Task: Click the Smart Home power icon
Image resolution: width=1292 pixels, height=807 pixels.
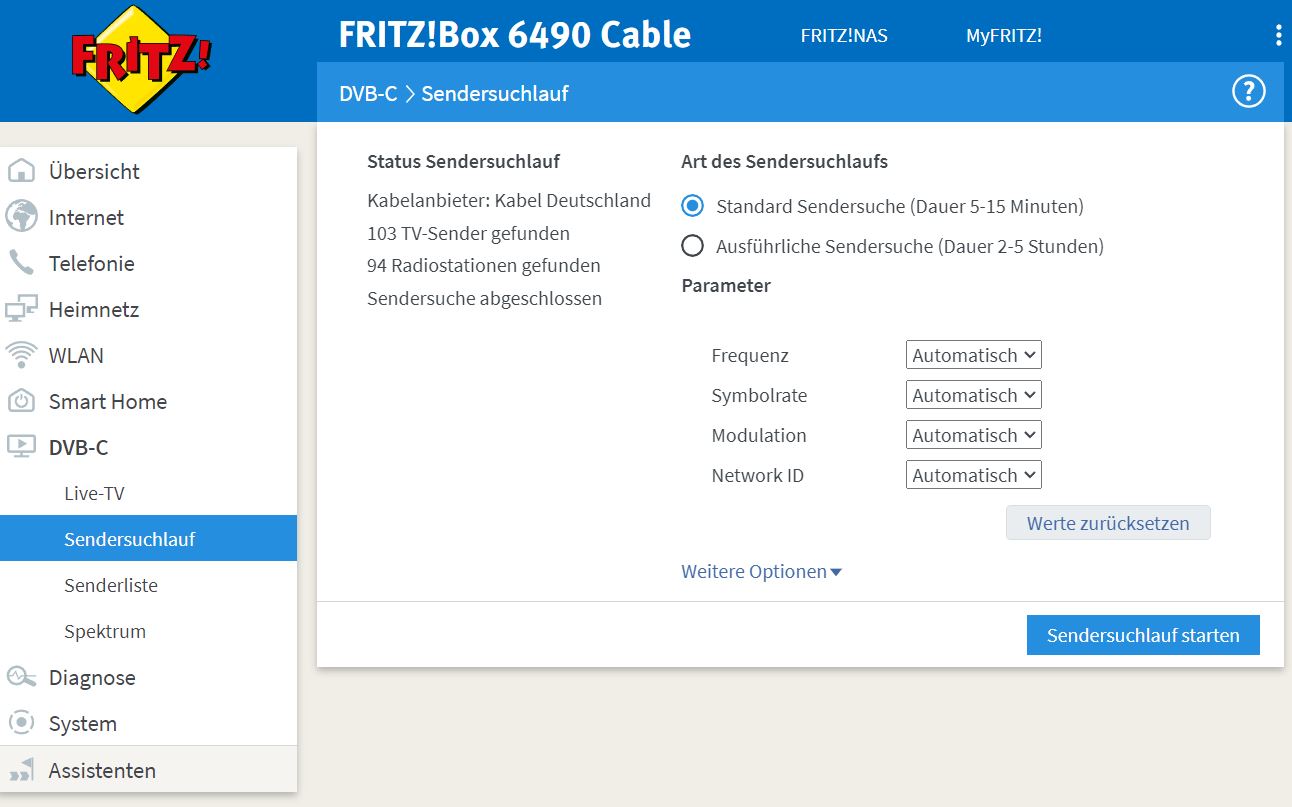Action: (x=21, y=401)
